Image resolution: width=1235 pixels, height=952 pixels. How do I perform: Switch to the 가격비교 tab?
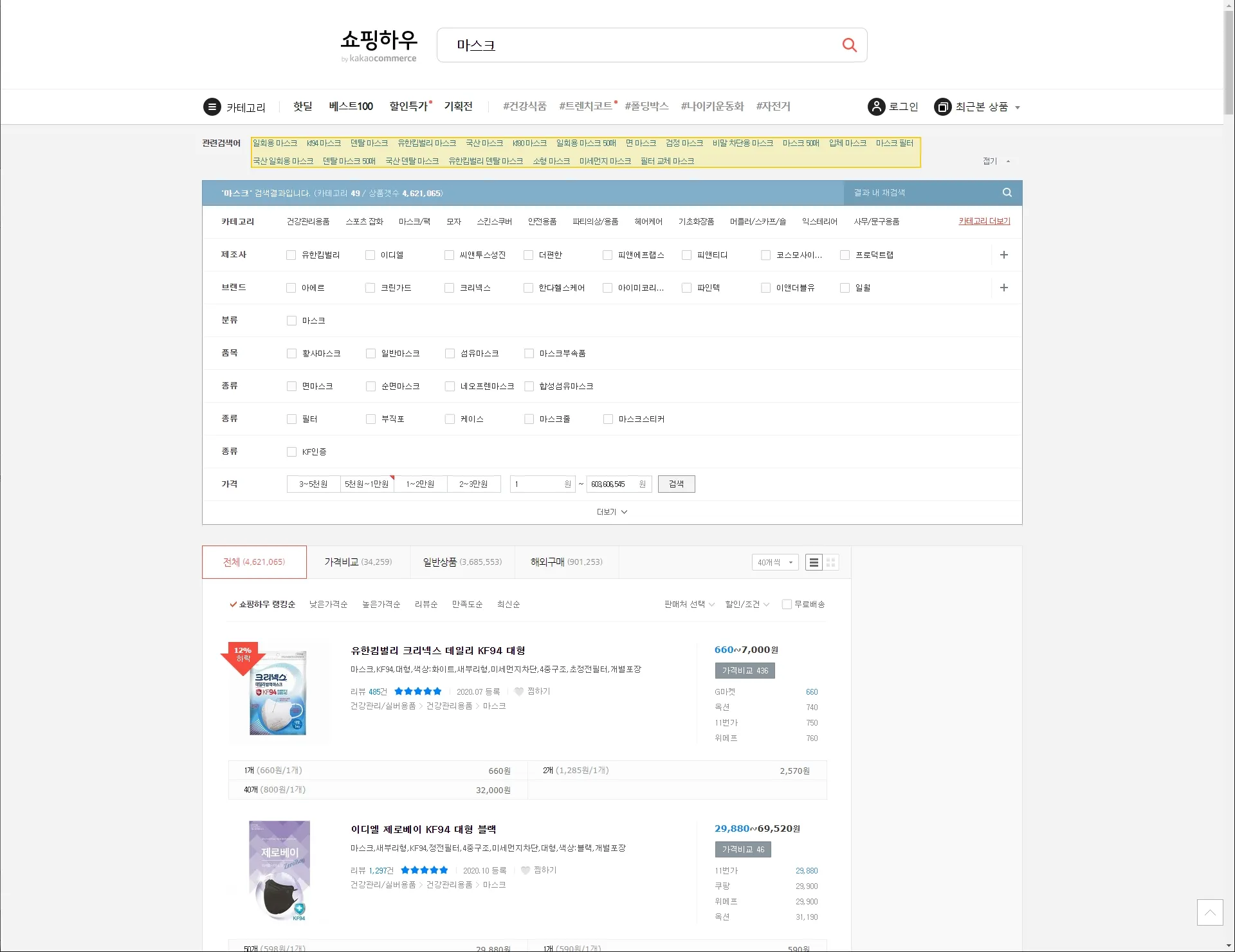pyautogui.click(x=358, y=562)
